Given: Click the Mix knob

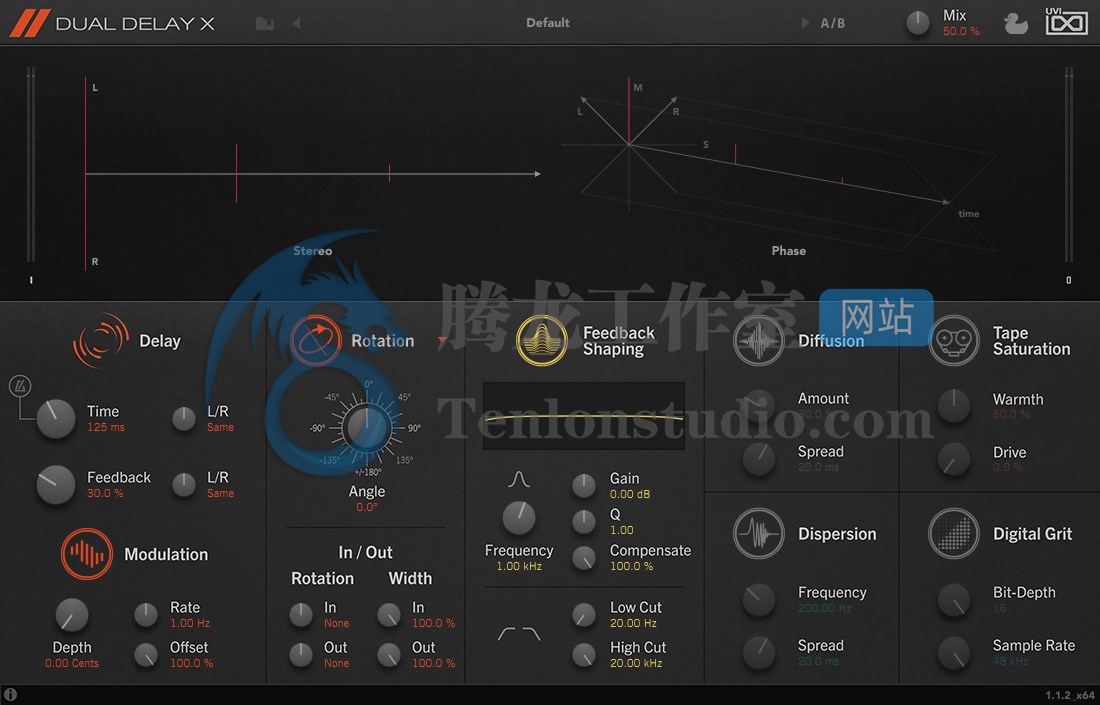Looking at the screenshot, I should tap(918, 23).
